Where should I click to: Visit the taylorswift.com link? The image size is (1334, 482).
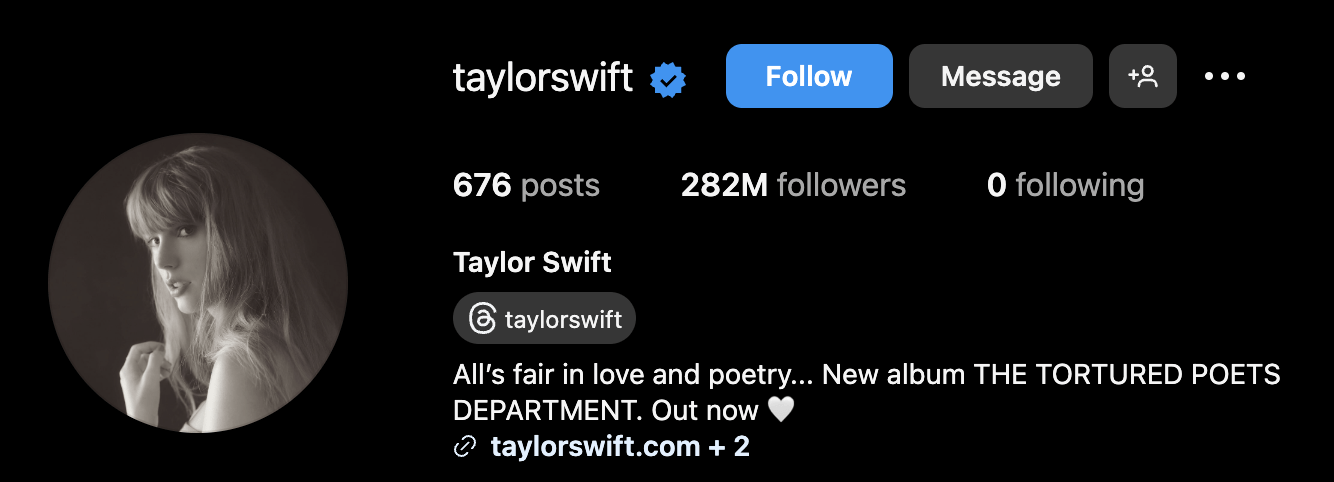[595, 446]
